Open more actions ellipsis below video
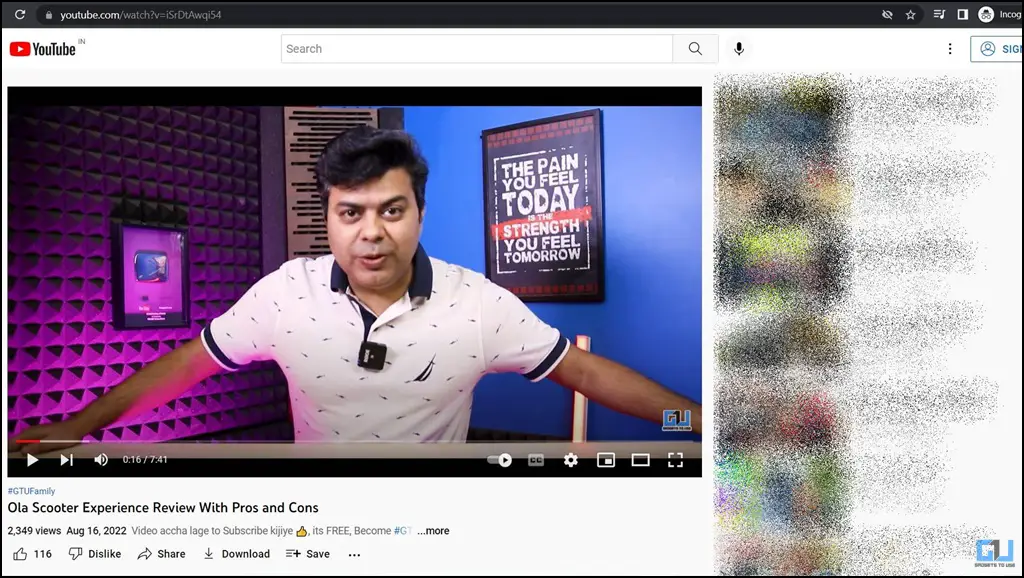1024x578 pixels. click(x=354, y=554)
